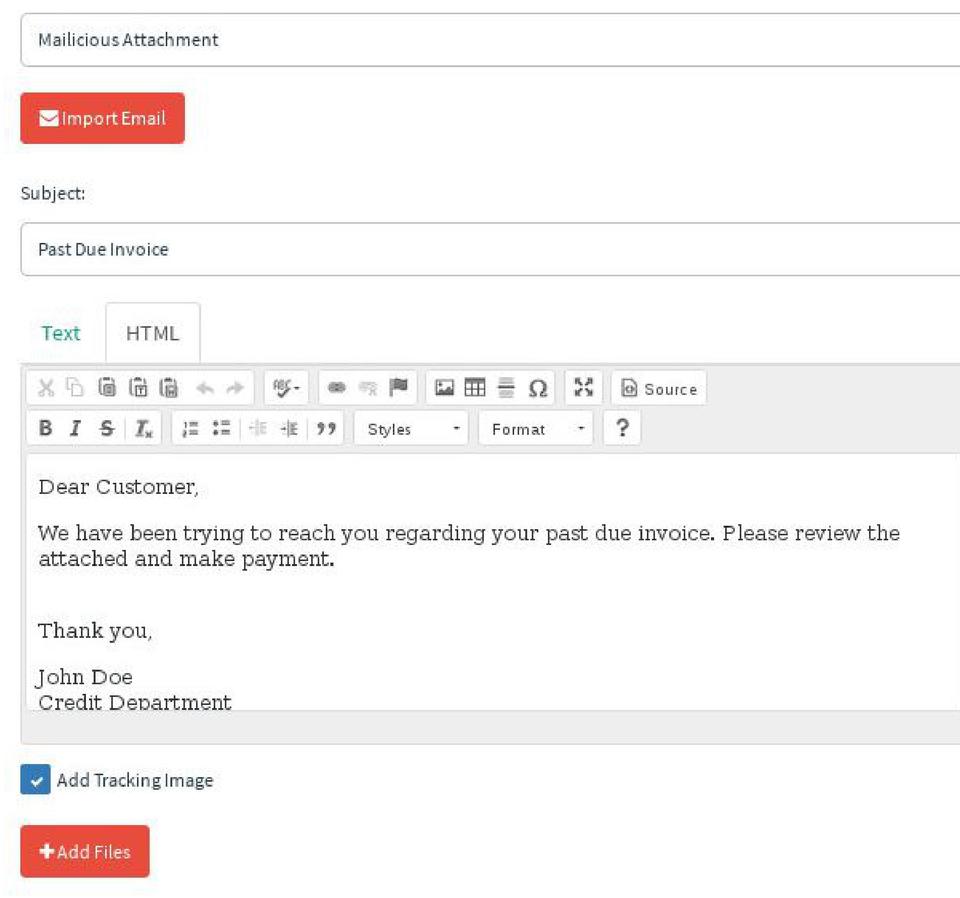Expand the Format dropdown
This screenshot has height=898, width=960.
tap(535, 429)
